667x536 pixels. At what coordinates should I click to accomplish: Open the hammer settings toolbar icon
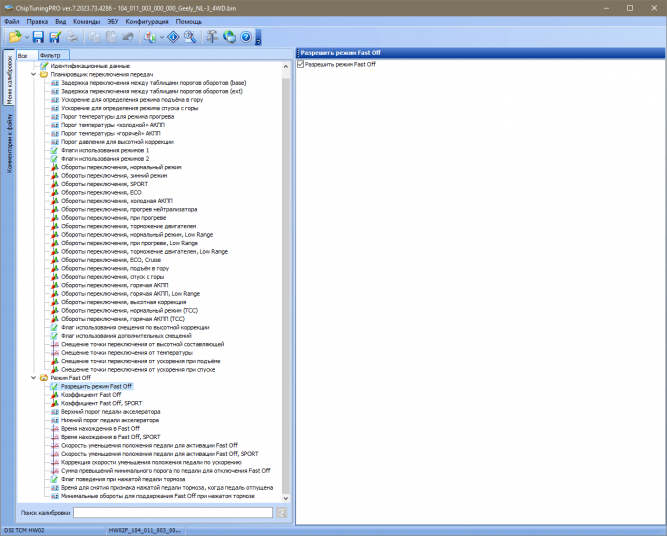tap(212, 37)
